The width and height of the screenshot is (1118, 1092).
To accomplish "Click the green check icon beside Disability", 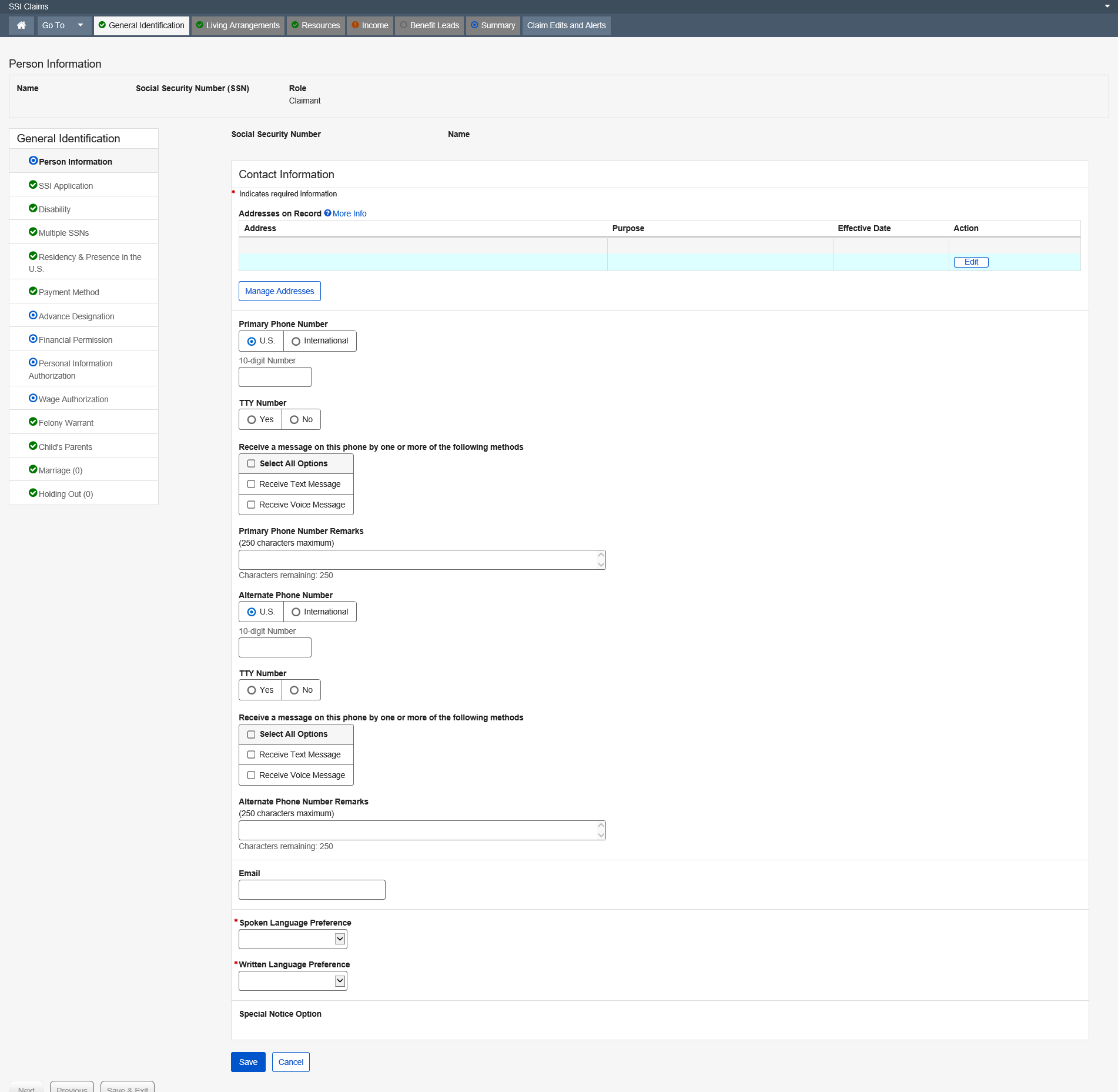I will pyautogui.click(x=33, y=208).
